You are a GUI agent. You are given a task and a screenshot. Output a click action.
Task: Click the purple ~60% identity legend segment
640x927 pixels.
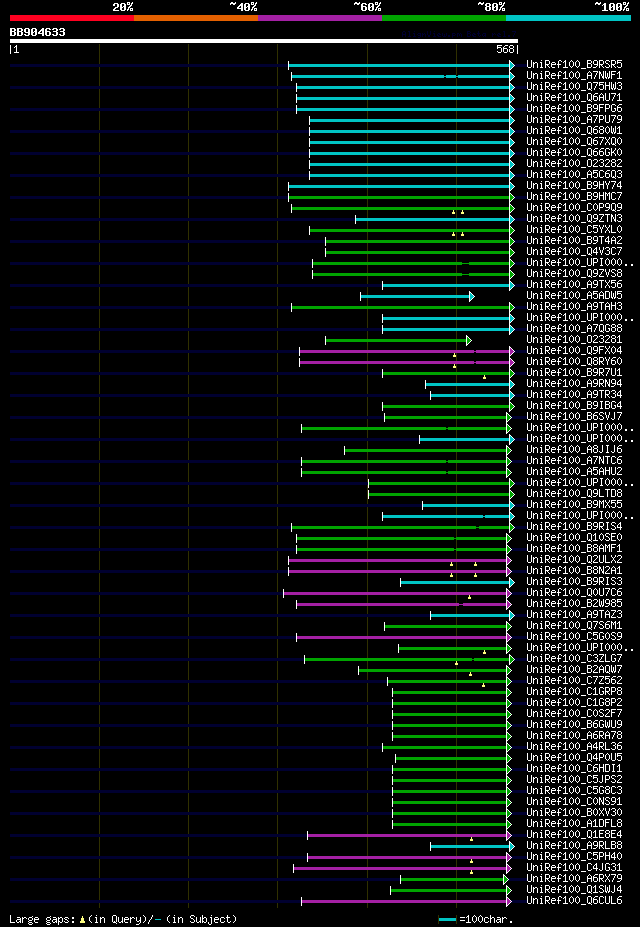[x=320, y=18]
